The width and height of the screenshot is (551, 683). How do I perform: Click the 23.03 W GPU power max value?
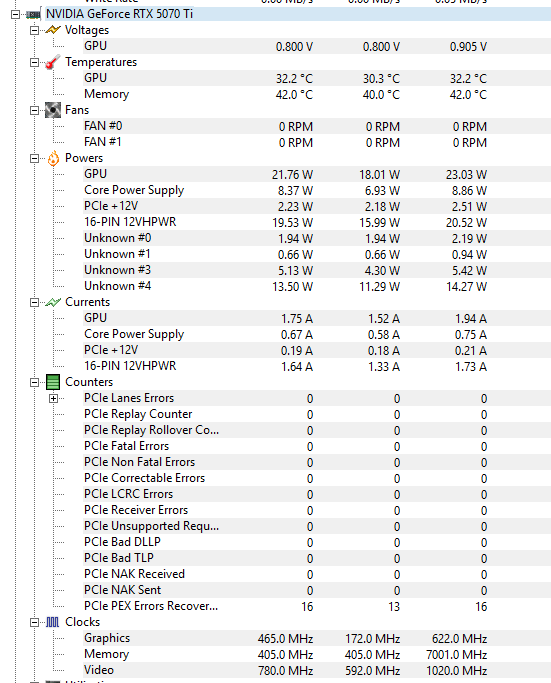[x=466, y=175]
